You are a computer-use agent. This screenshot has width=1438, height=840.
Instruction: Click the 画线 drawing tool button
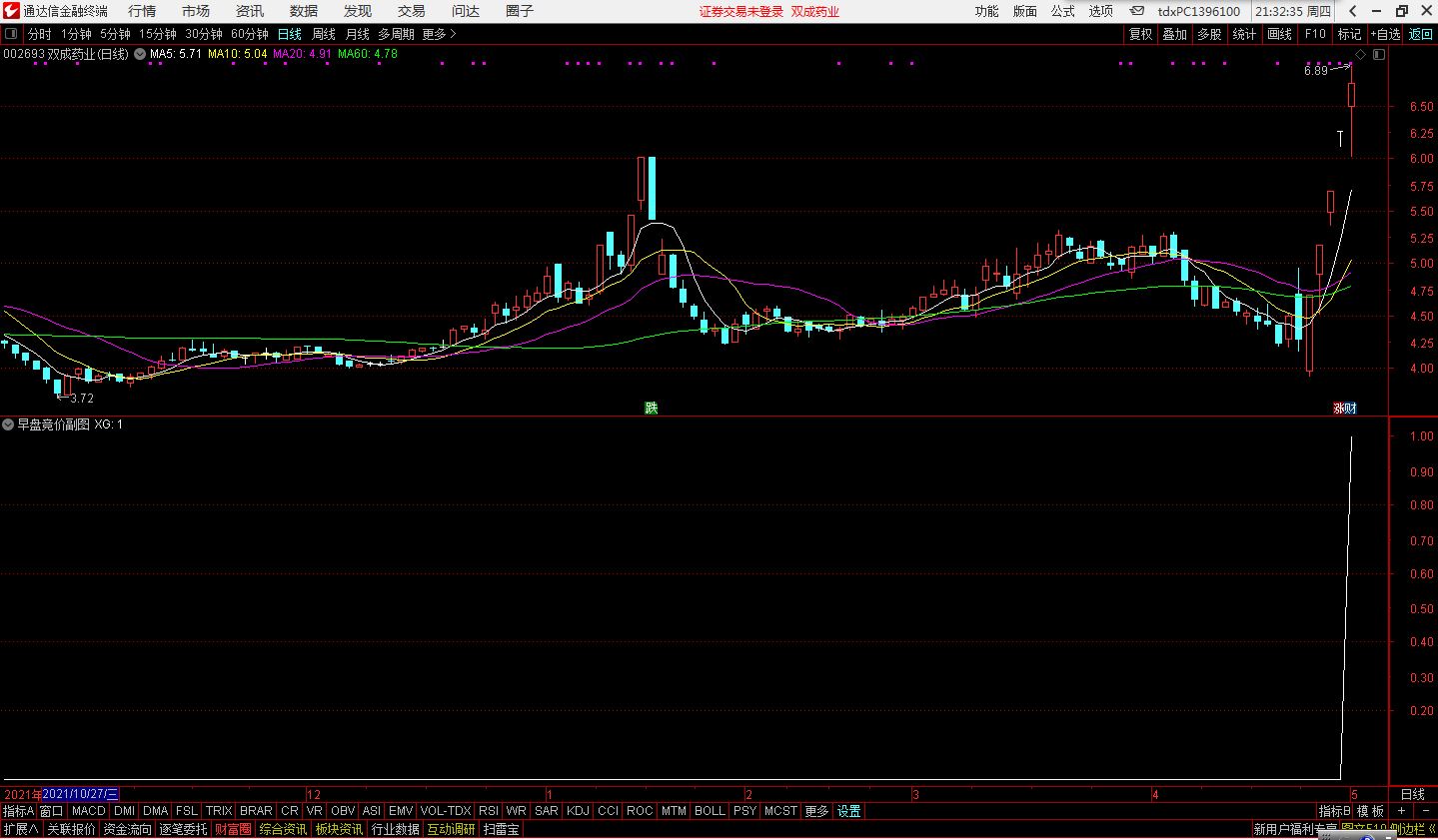[x=1280, y=34]
